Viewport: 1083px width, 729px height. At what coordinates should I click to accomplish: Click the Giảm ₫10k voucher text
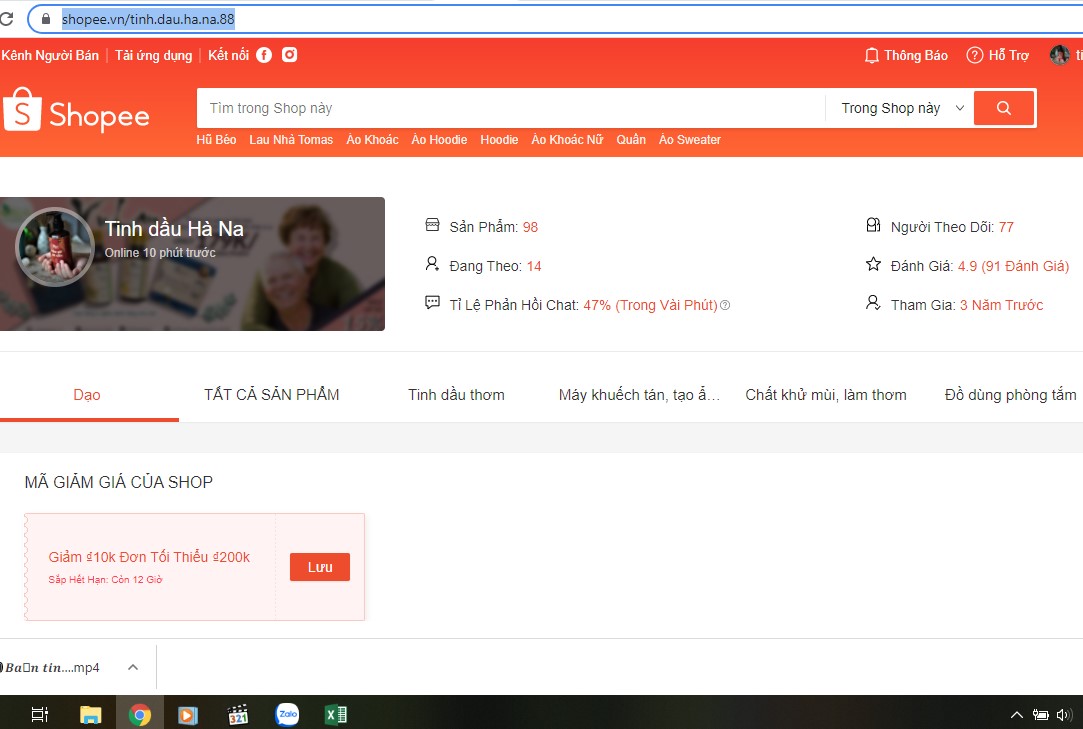[x=149, y=557]
